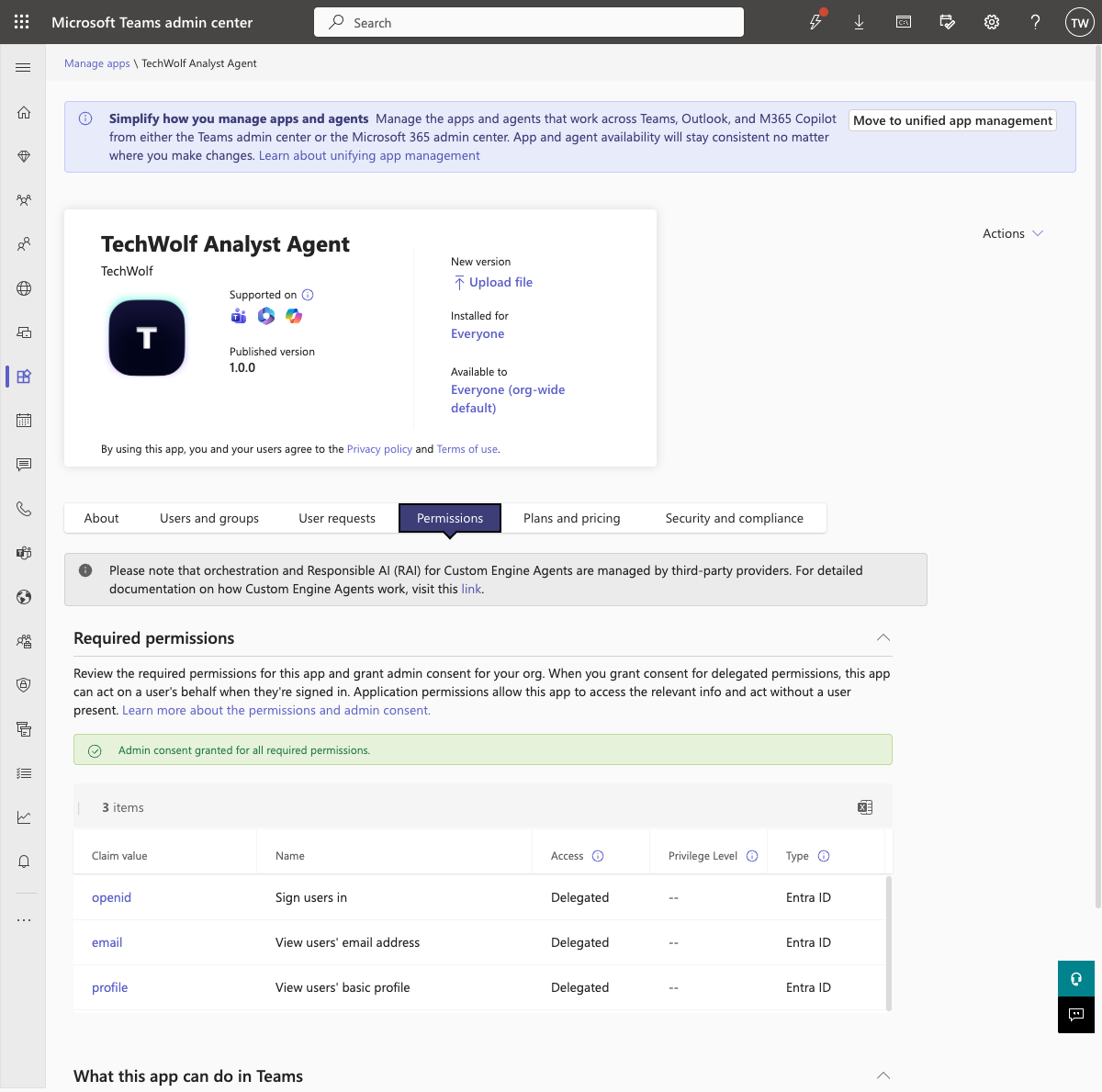The width and height of the screenshot is (1102, 1092).
Task: Open the TW account avatar
Action: pos(1080,23)
